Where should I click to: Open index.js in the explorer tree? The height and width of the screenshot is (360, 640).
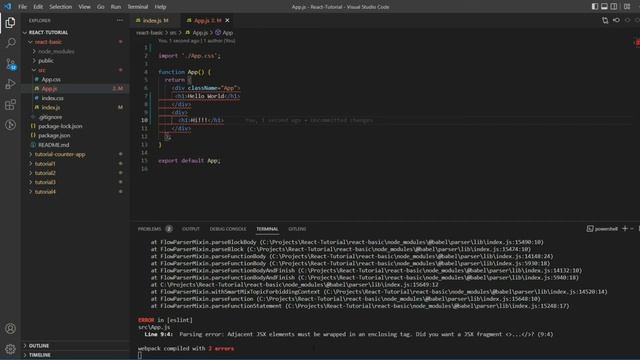click(x=51, y=107)
